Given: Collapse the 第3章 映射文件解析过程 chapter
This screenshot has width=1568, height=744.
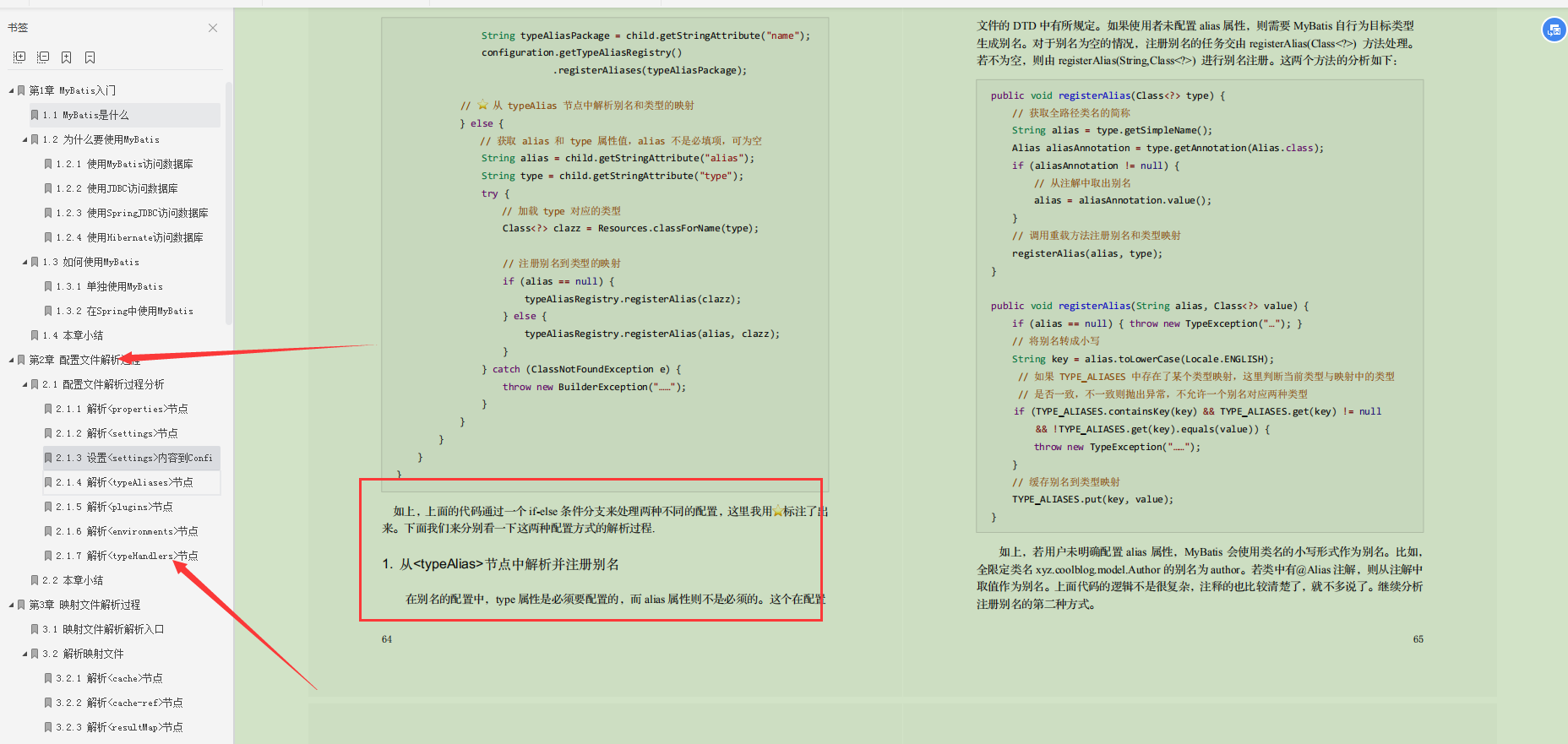Looking at the screenshot, I should pyautogui.click(x=11, y=605).
